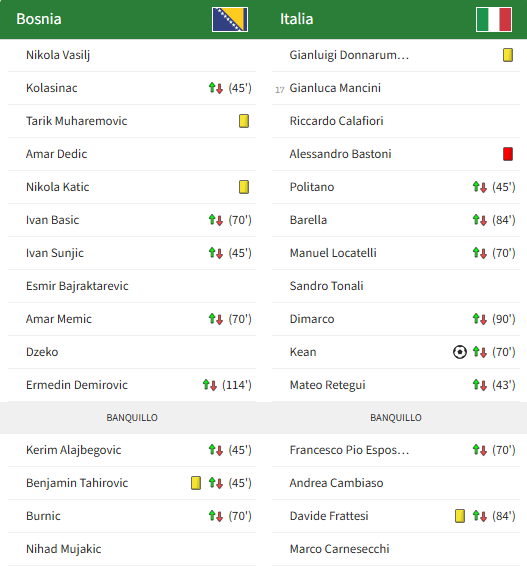Click Gianluigi Donnarumma's yellow card icon
The height and width of the screenshot is (572, 527).
(508, 55)
